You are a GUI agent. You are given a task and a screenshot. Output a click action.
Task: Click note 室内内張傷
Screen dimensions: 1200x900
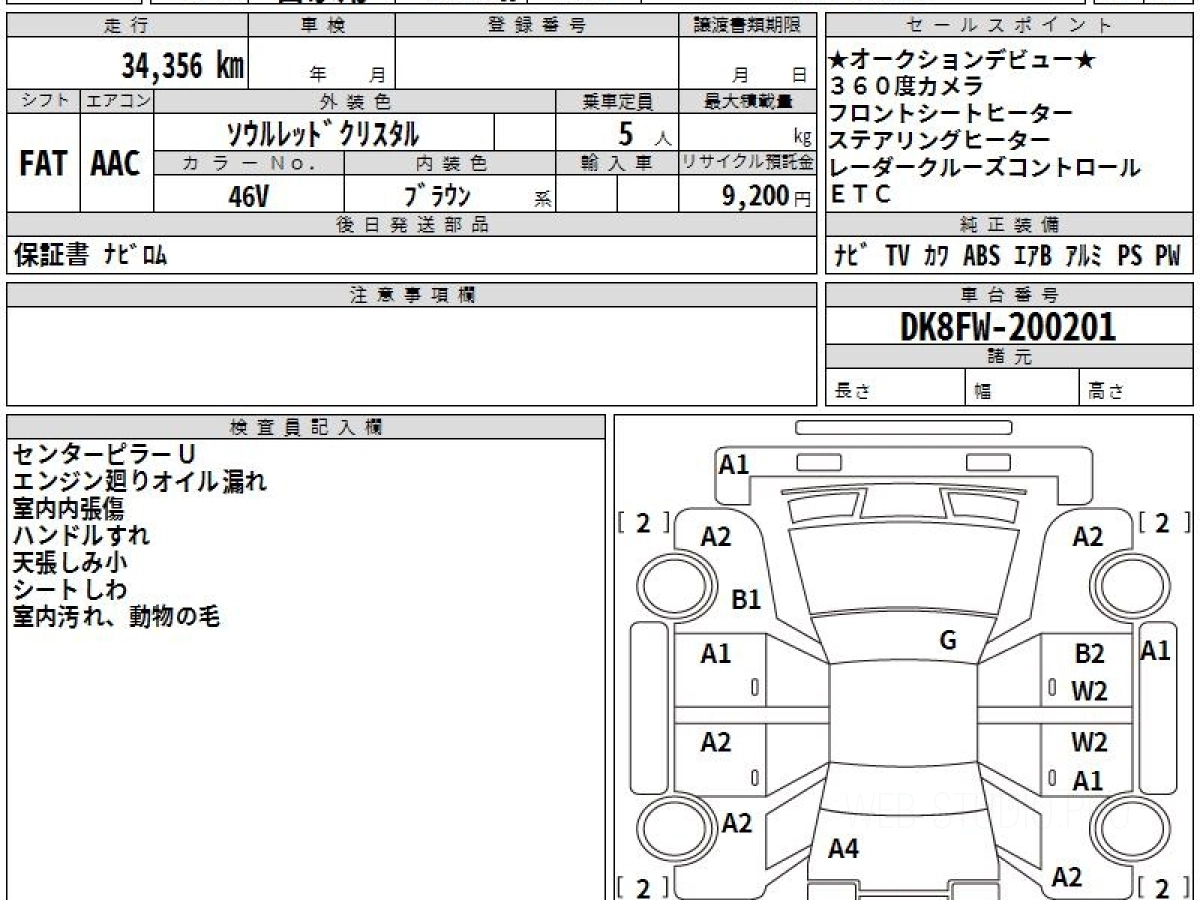[x=68, y=508]
